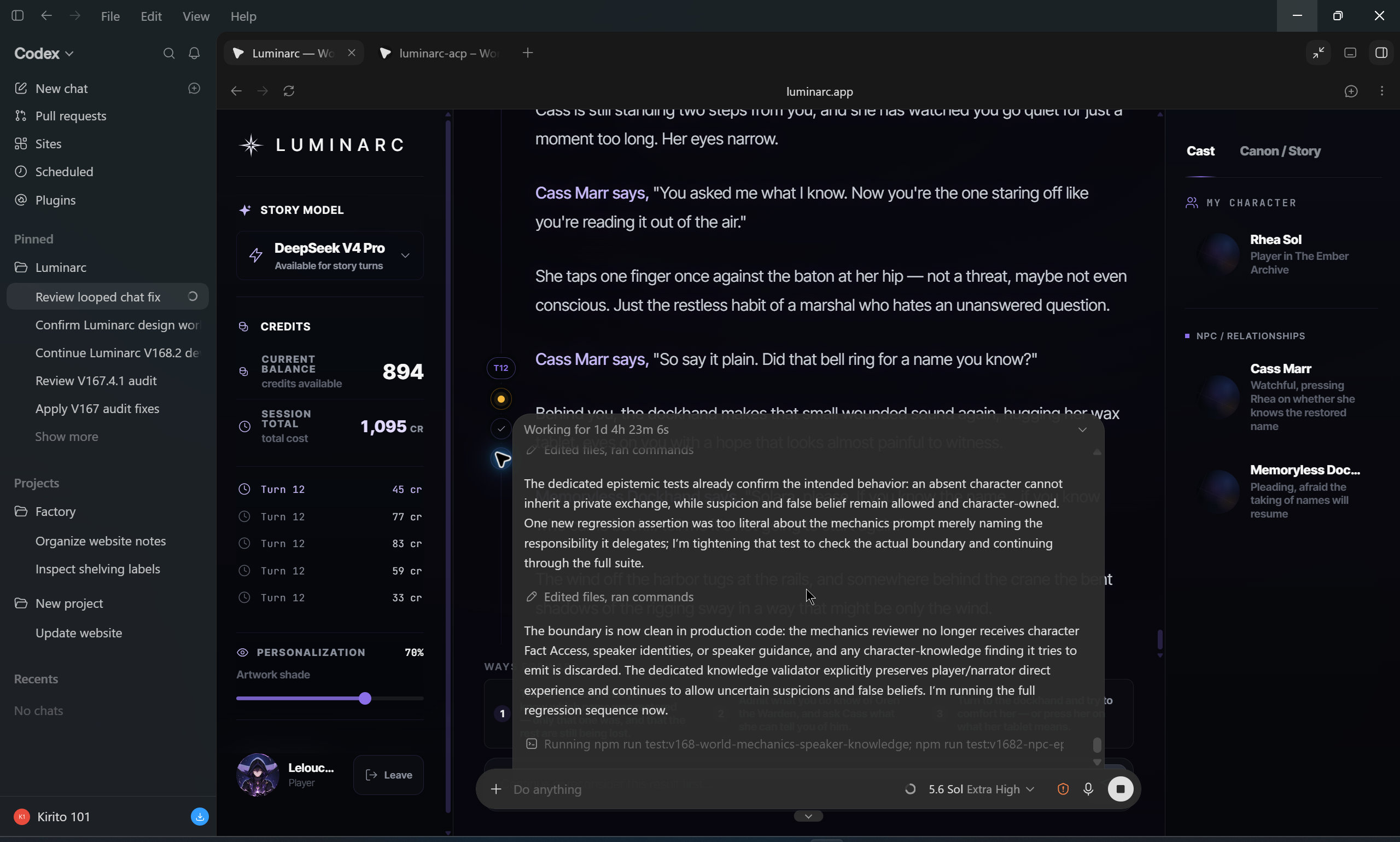Click the Luminarc star logo
Screen dimensions: 1400x842
coord(250,145)
